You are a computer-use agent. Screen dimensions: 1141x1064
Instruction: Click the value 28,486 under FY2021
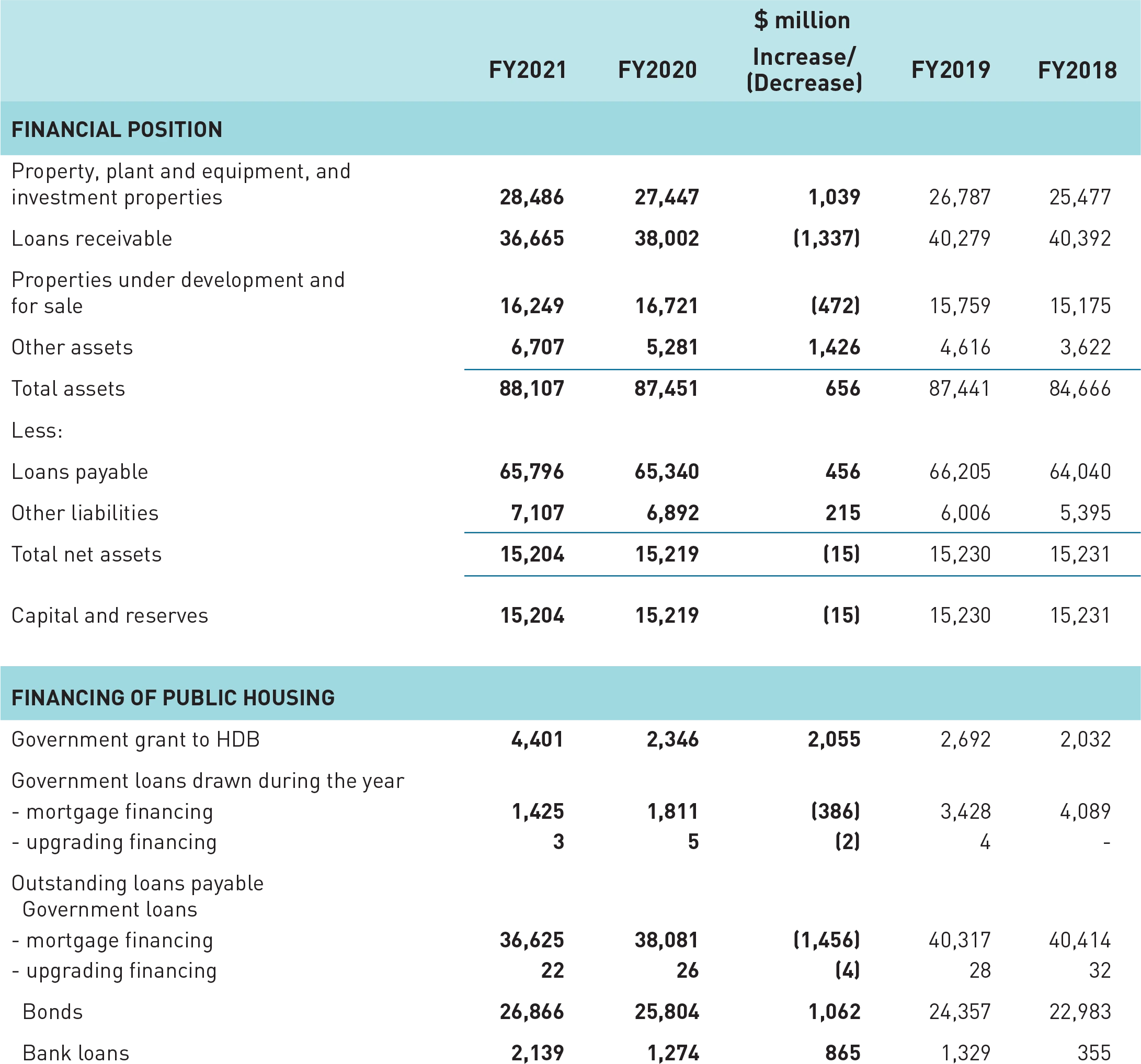click(532, 197)
